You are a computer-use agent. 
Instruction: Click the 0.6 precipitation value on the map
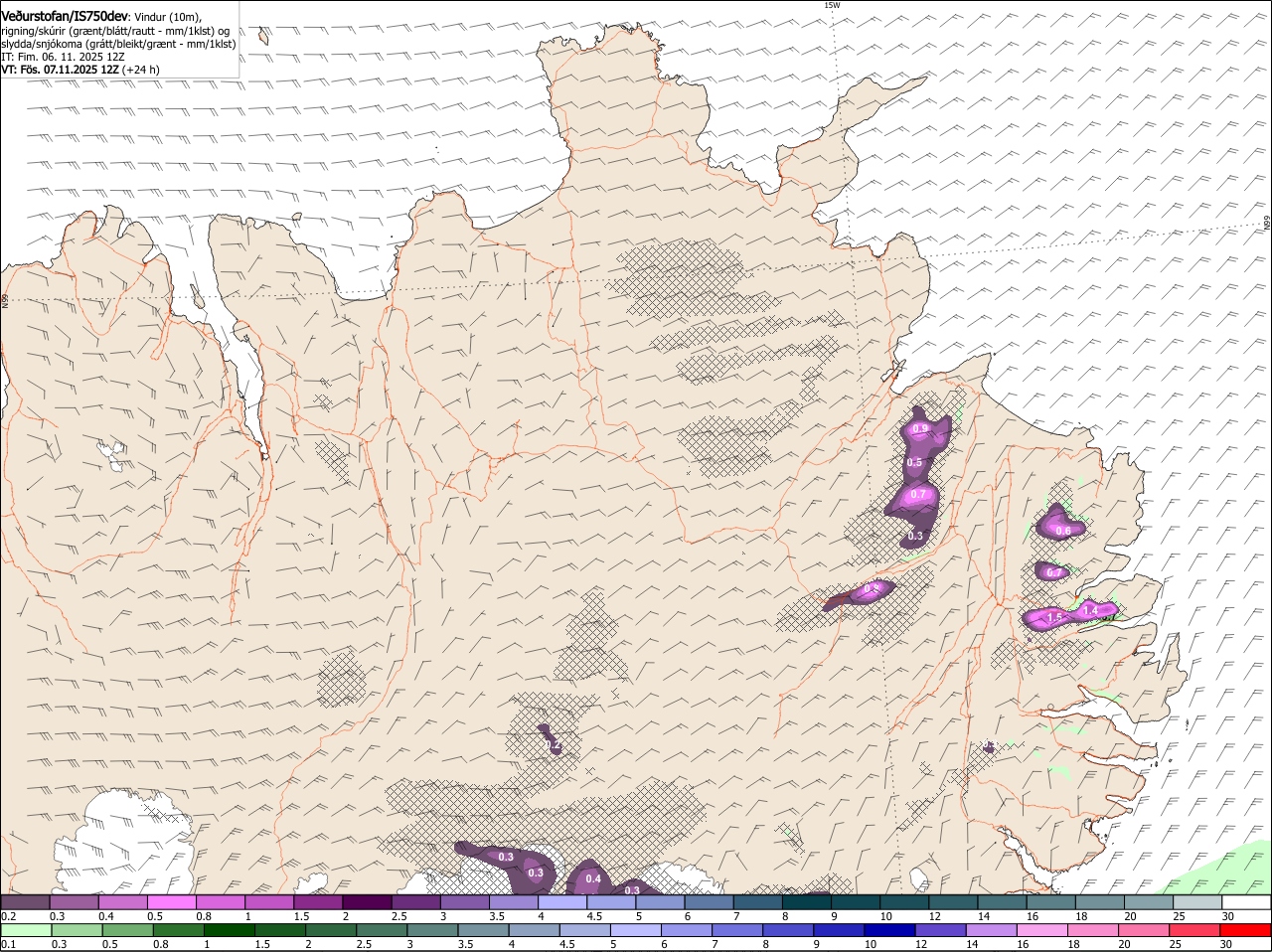(1062, 531)
